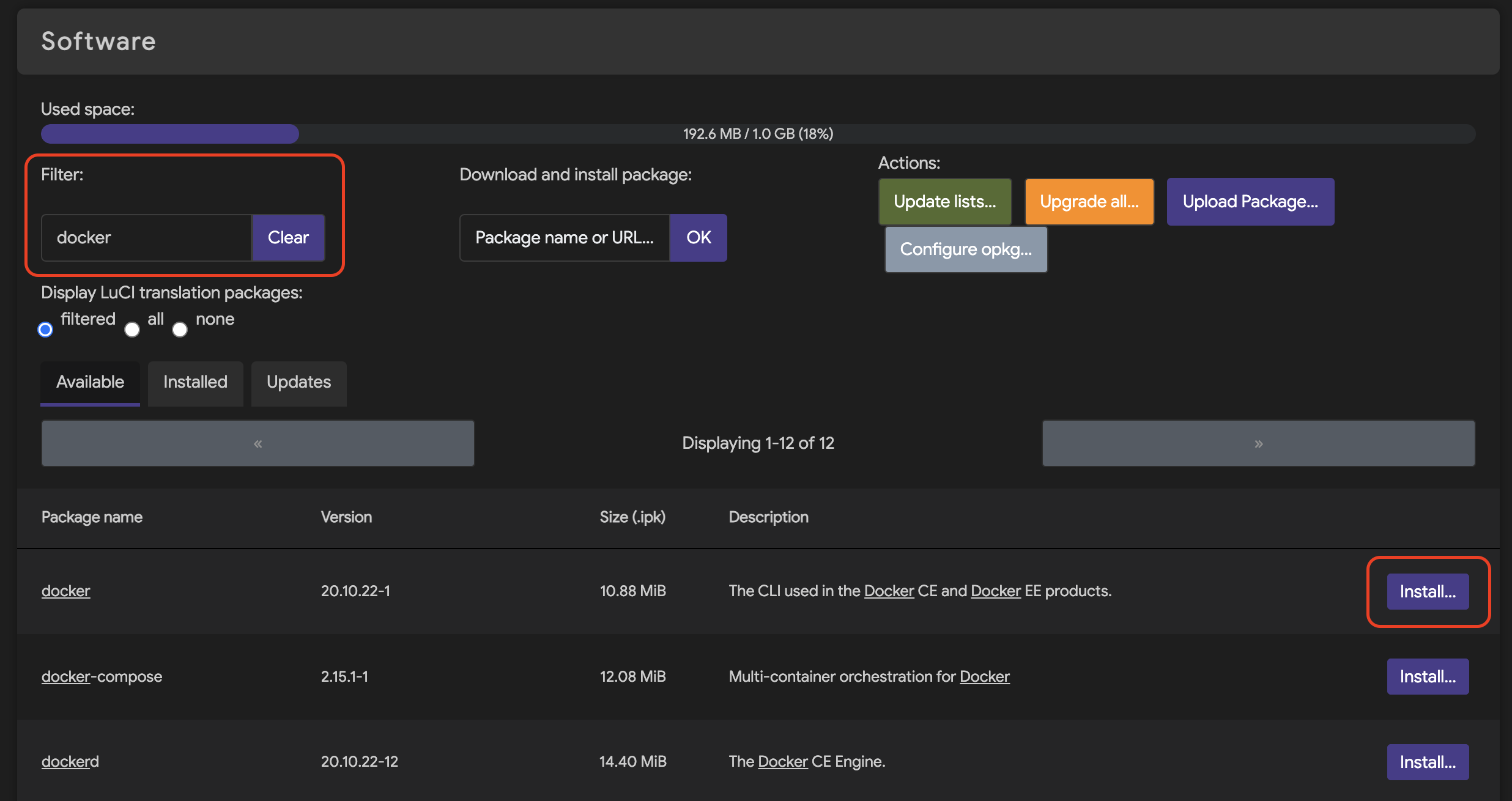Click the Software page heading
The width and height of the screenshot is (1512, 801).
98,41
